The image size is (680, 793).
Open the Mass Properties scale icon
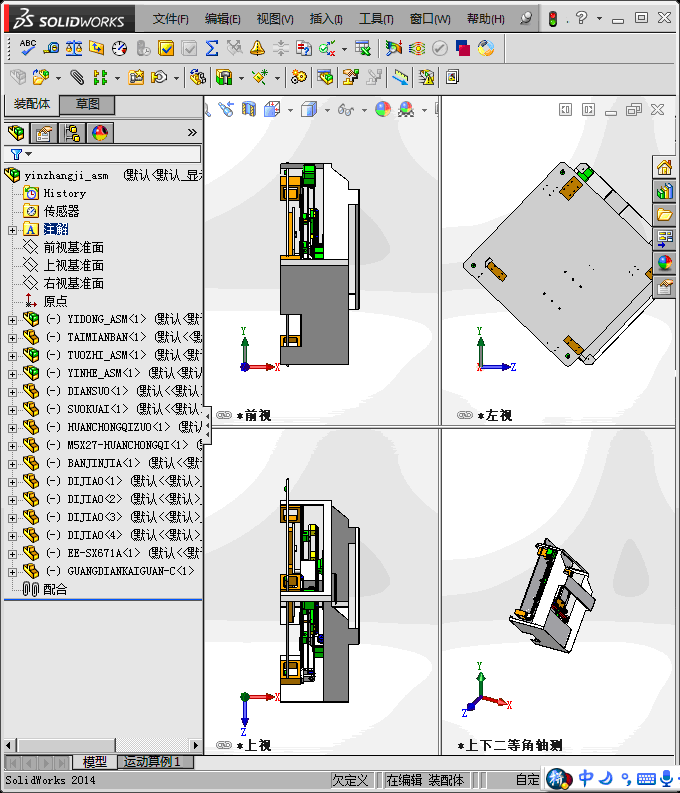[x=74, y=48]
